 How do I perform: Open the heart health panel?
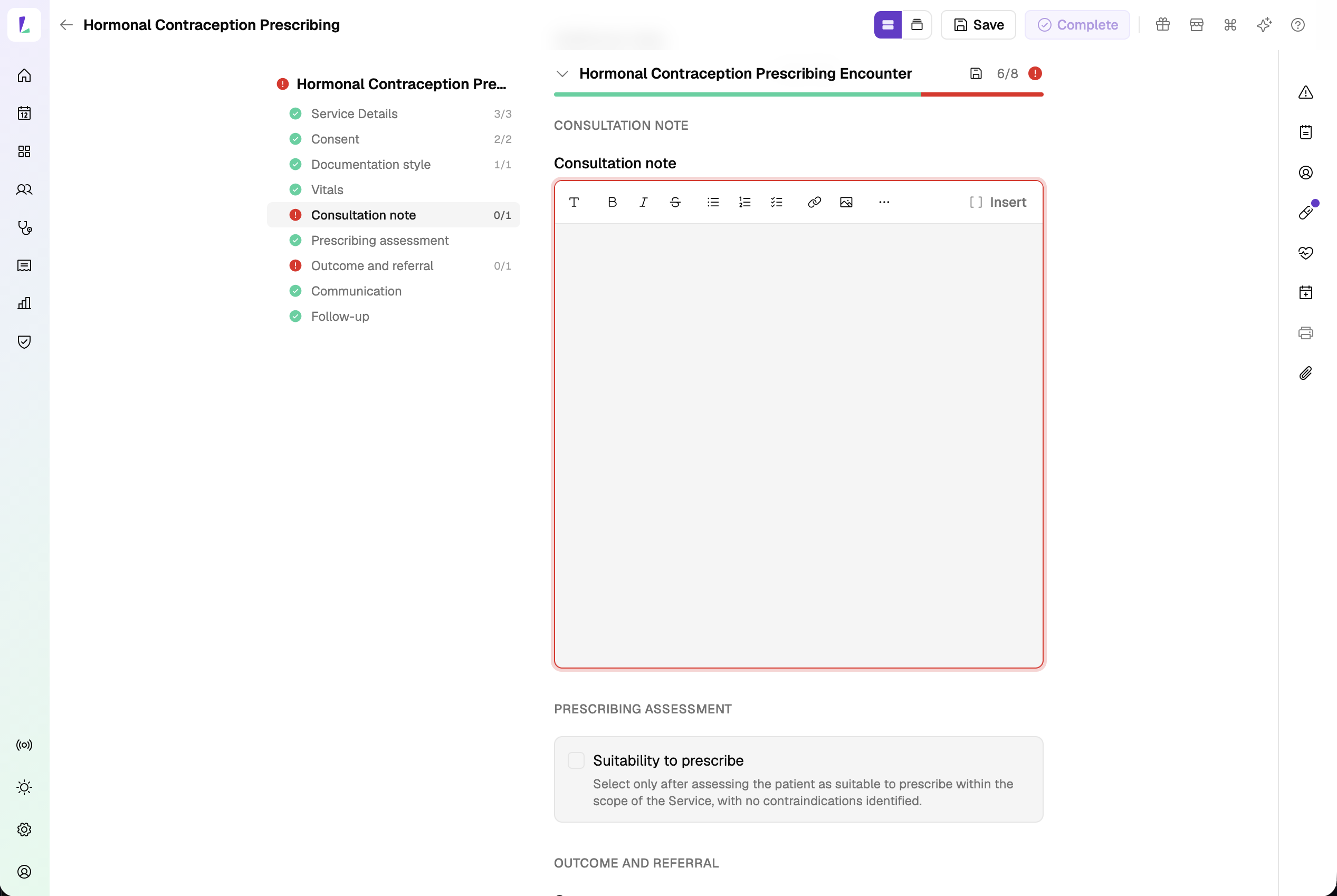click(1305, 253)
